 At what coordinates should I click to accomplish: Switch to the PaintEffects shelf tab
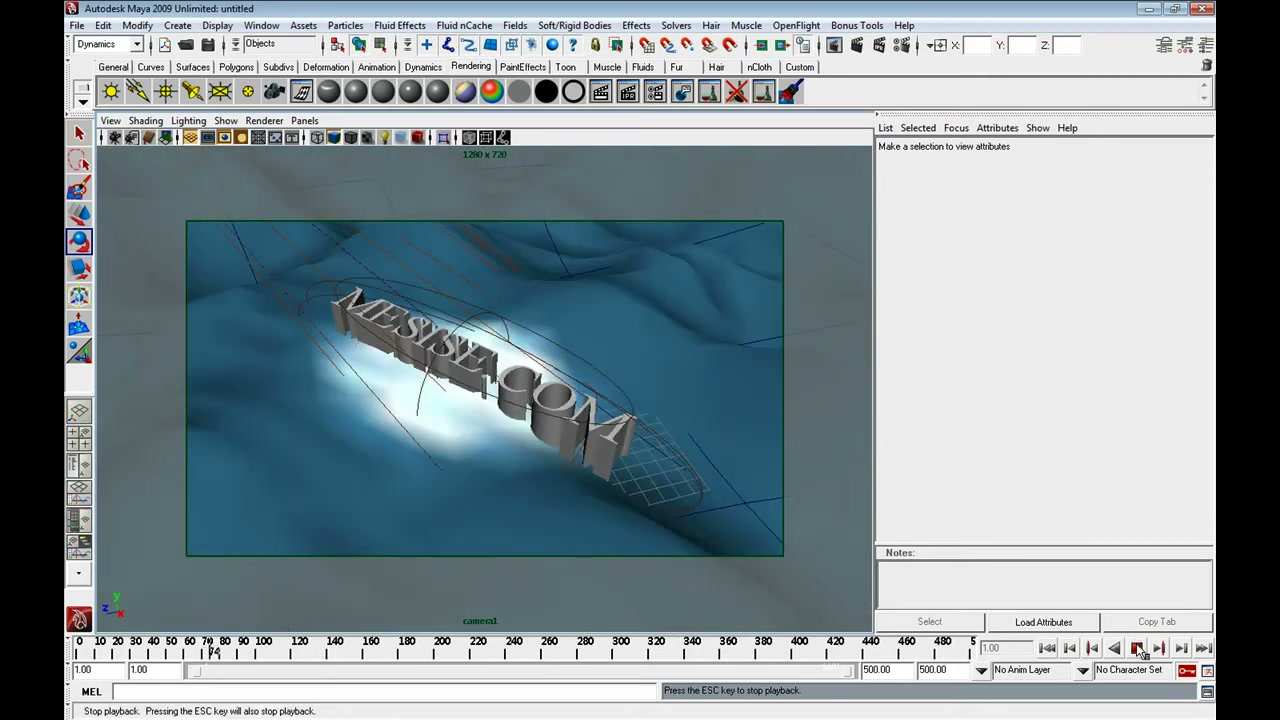coord(523,67)
